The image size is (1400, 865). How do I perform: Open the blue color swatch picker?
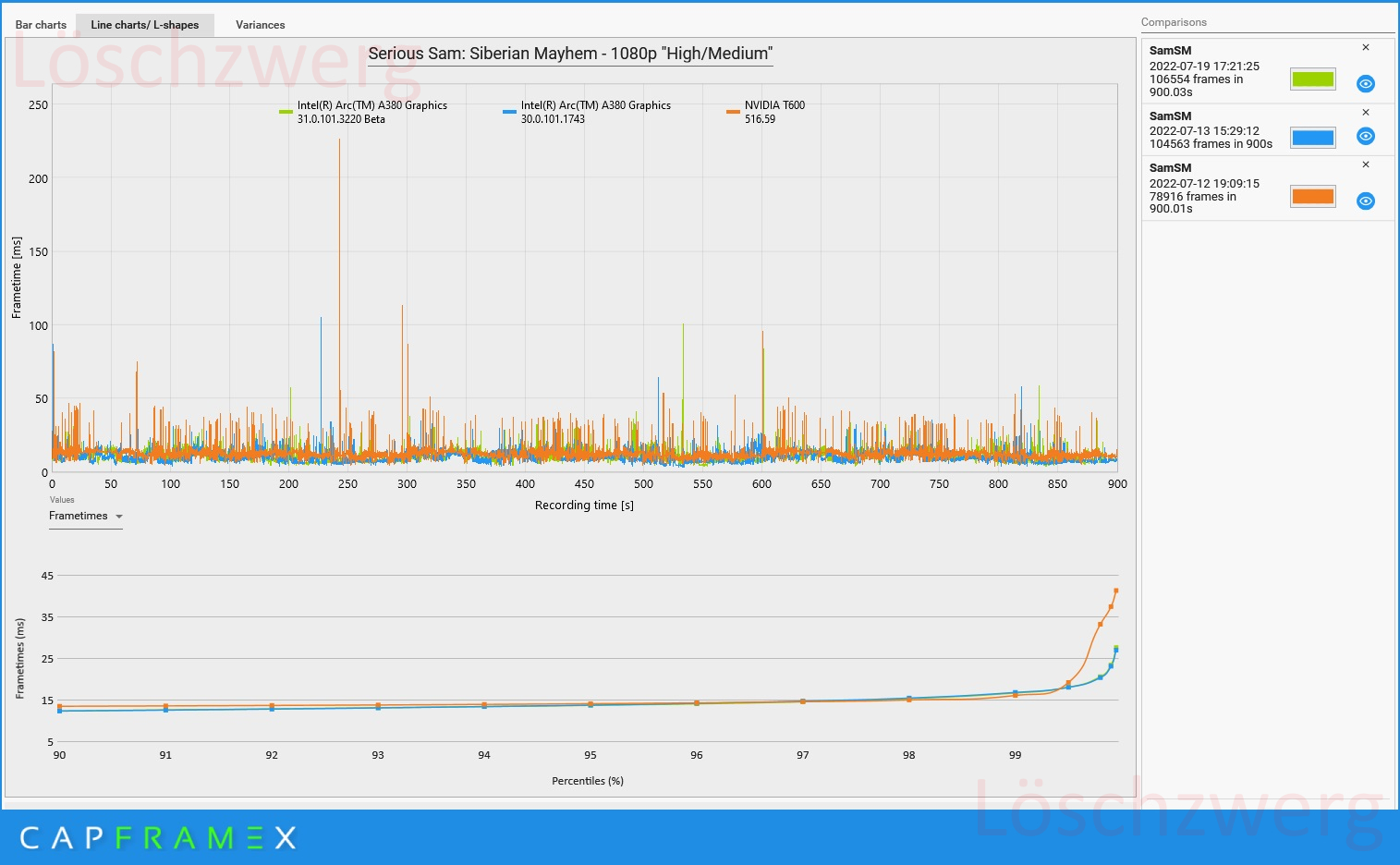click(1312, 138)
